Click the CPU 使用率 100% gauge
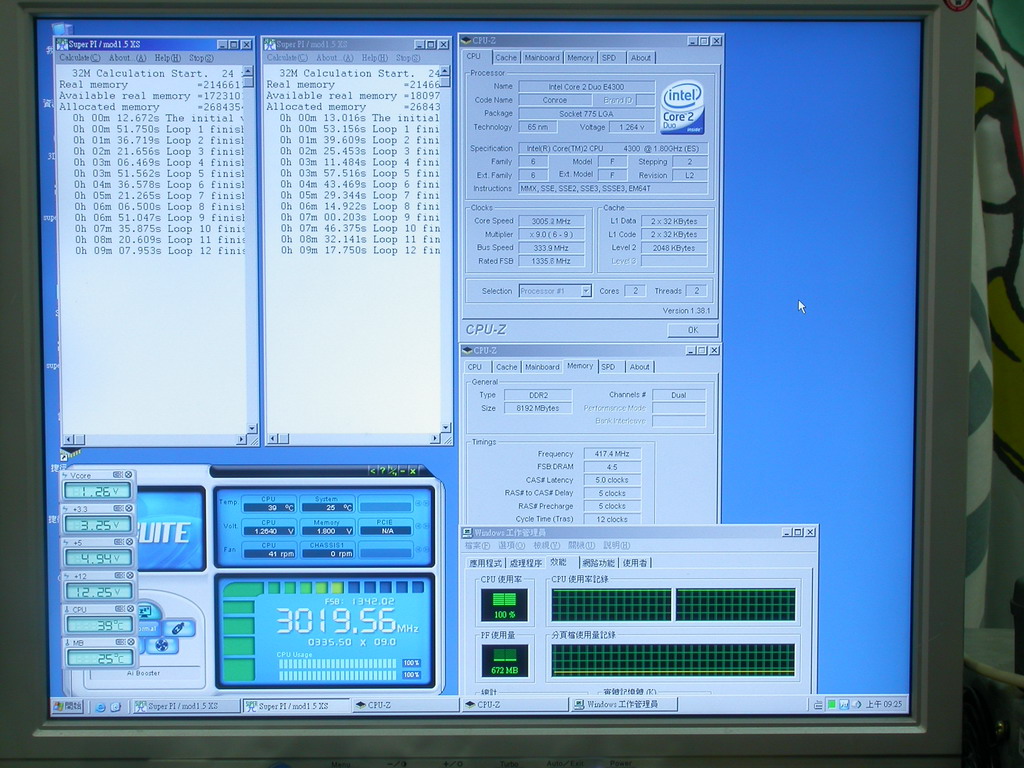 (x=504, y=605)
